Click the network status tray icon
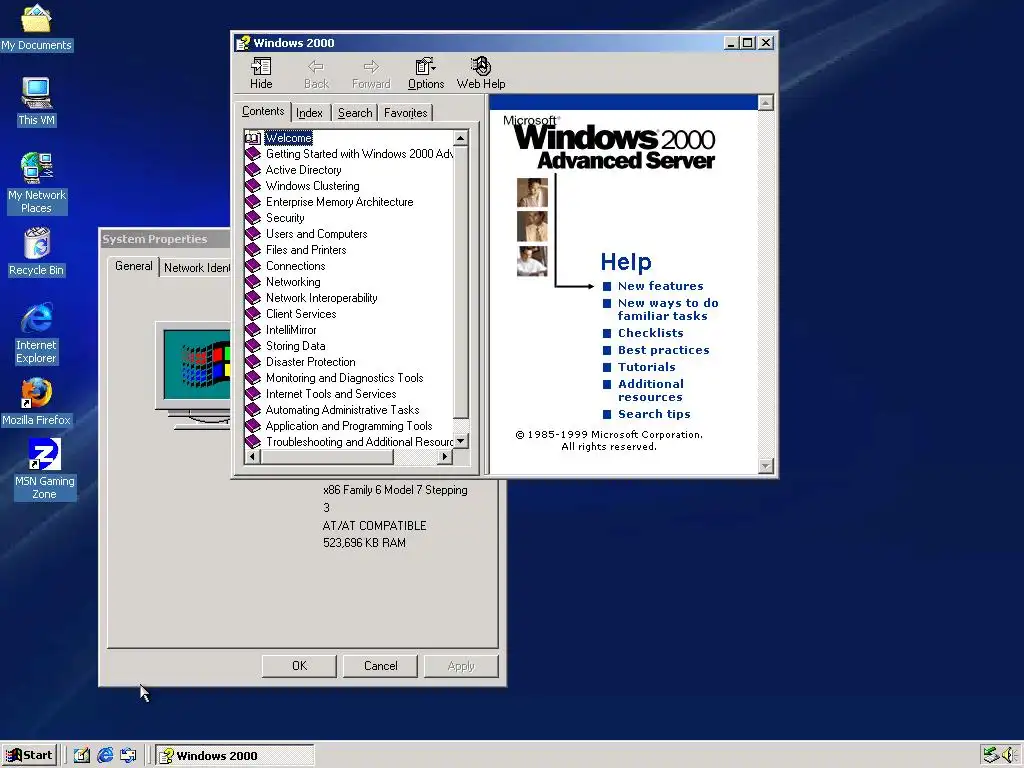Screen dimensions: 1024x768 point(991,755)
